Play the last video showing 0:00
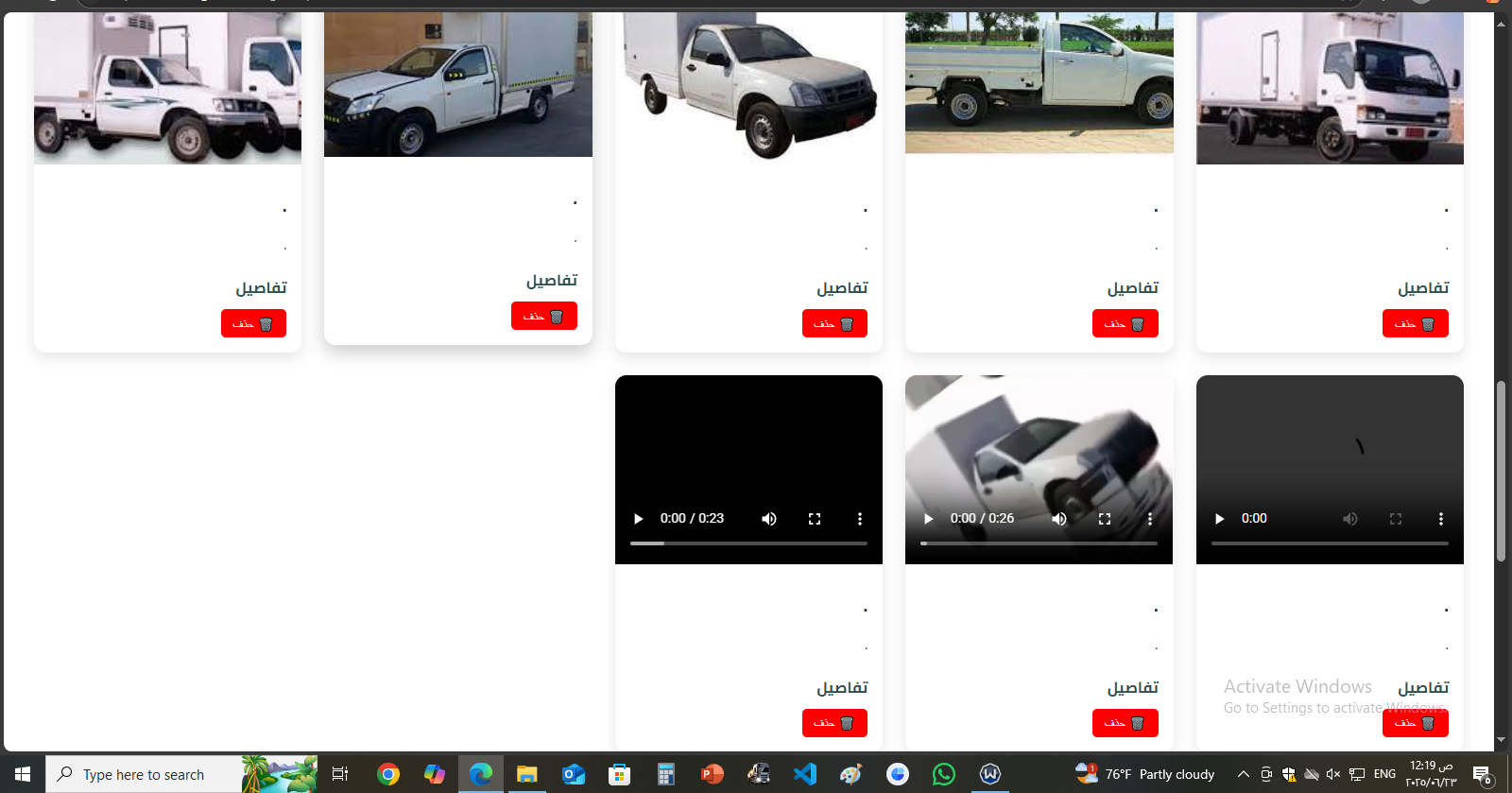The image size is (1512, 793). tap(1219, 519)
